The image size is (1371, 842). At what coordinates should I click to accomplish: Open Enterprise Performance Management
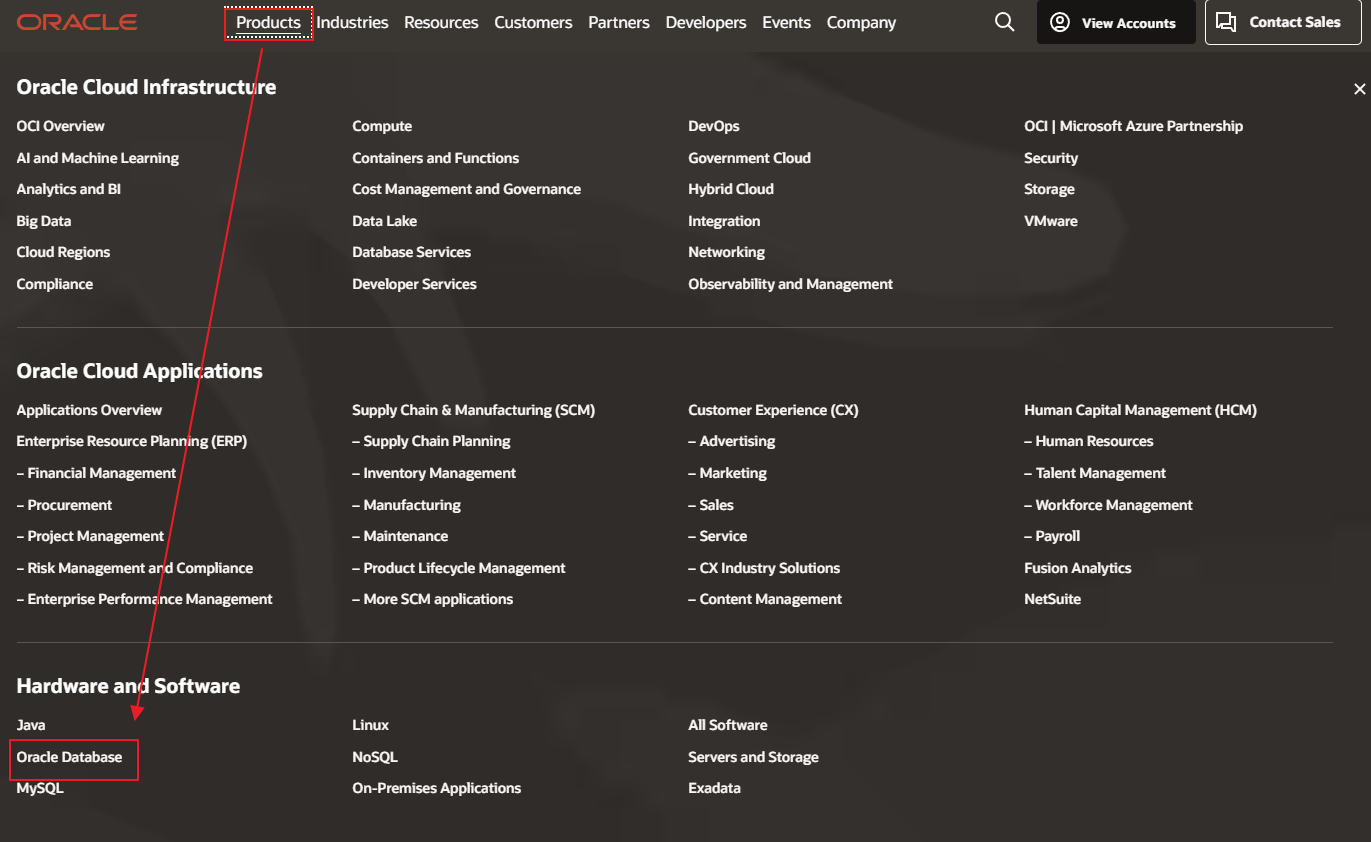coord(145,599)
